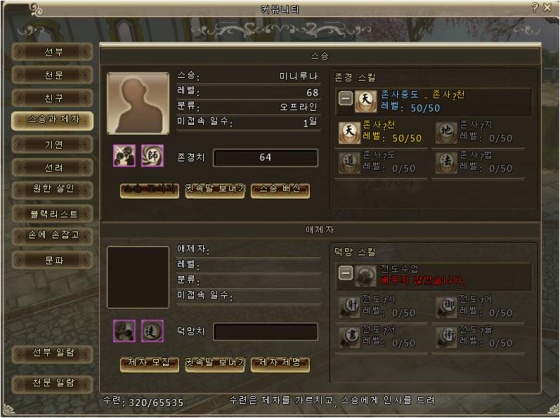The width and height of the screenshot is (560, 418).
Task: Click the 天 skill icon with level 50/50
Action: click(x=349, y=133)
